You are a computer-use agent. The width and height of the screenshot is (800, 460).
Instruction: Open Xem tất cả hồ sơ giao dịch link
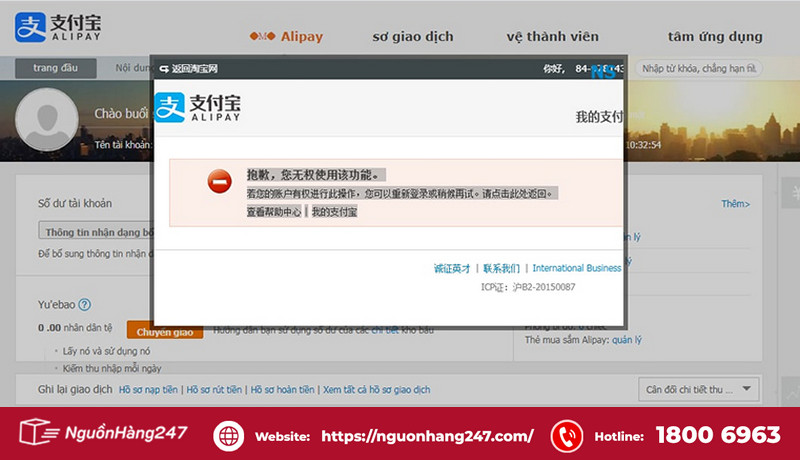[x=377, y=390]
